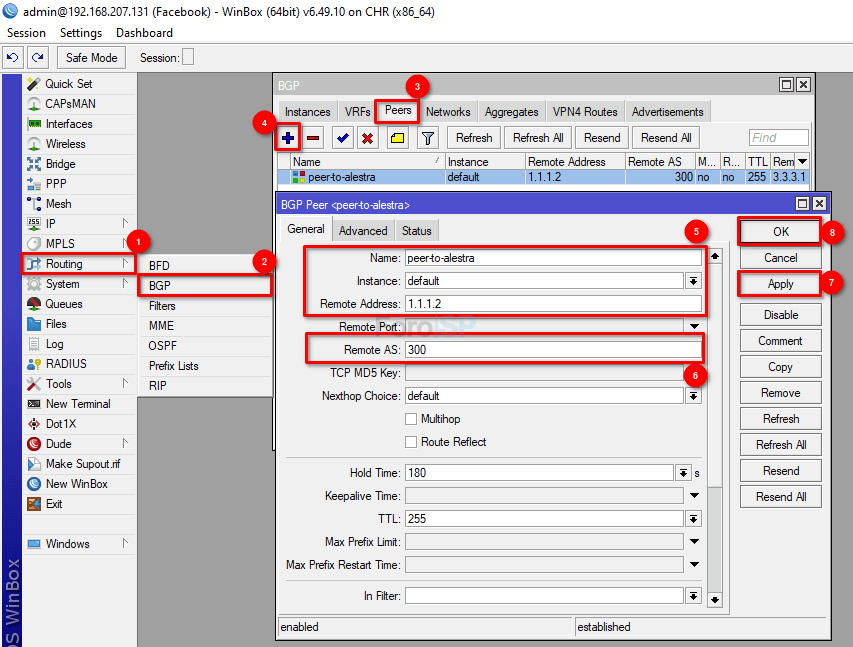
Task: Toggle the Session checkbox in toolbar
Action: tap(188, 58)
